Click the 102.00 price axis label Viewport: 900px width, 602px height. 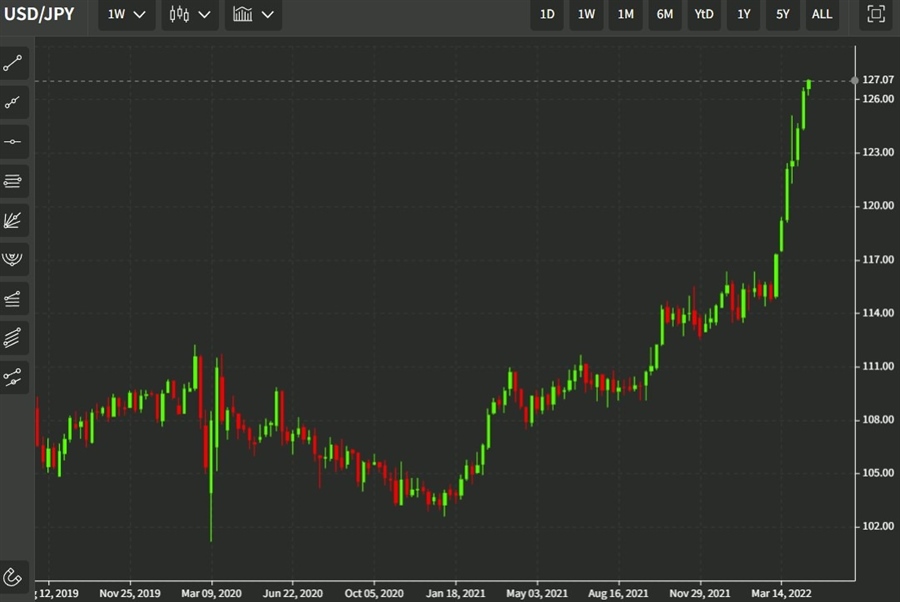point(878,526)
